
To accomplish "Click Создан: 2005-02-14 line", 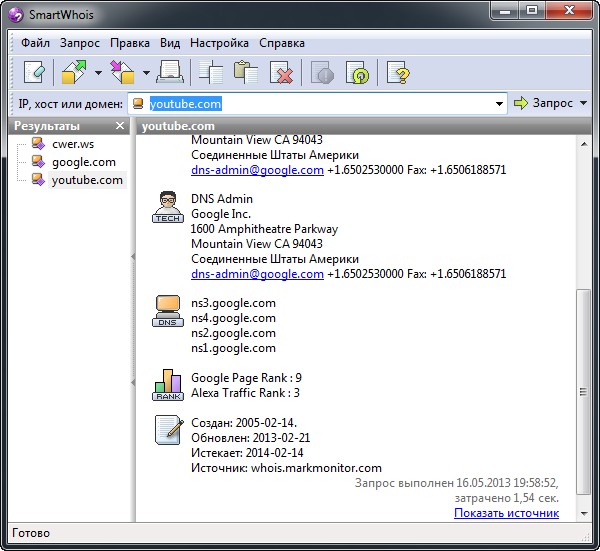I will click(x=244, y=422).
